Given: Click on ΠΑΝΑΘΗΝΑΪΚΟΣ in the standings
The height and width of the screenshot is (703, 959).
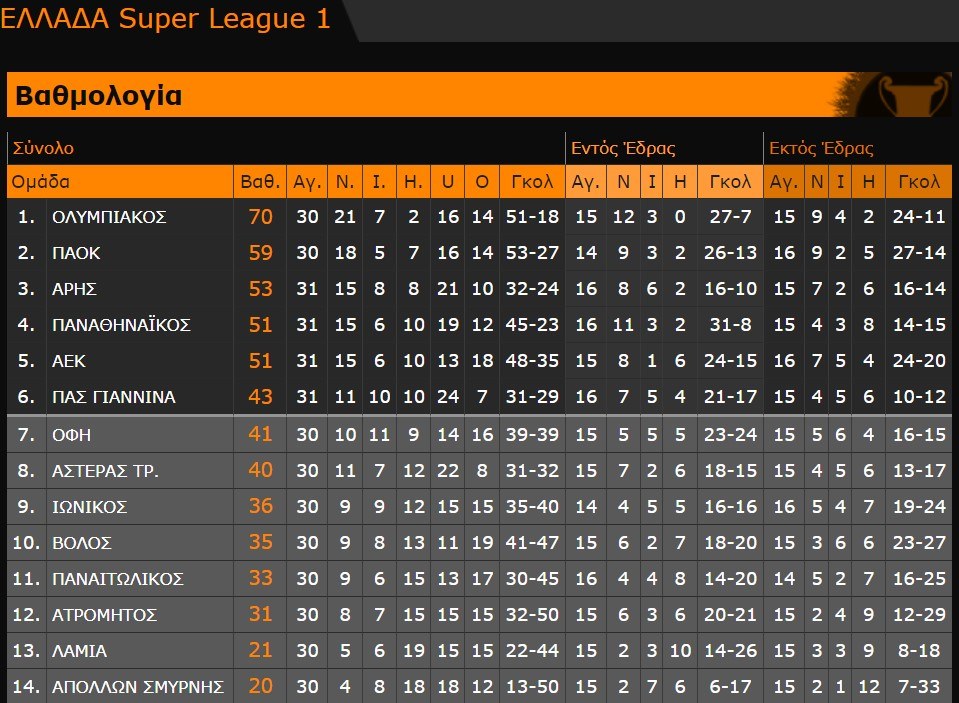Looking at the screenshot, I should 121,325.
